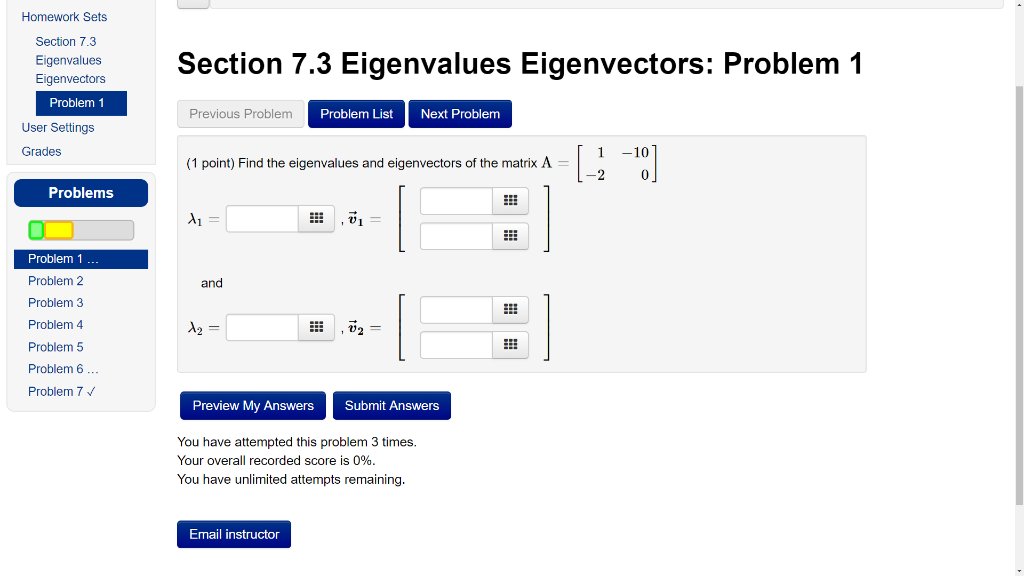Open Section 7.3 Eigenvalues Eigenvectors set

coord(68,59)
